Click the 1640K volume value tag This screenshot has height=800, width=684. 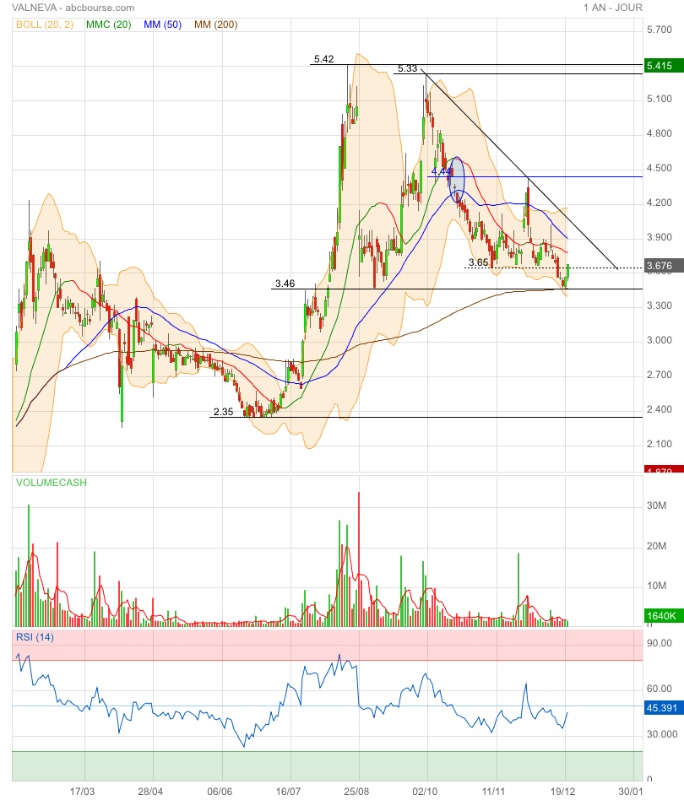coord(663,616)
